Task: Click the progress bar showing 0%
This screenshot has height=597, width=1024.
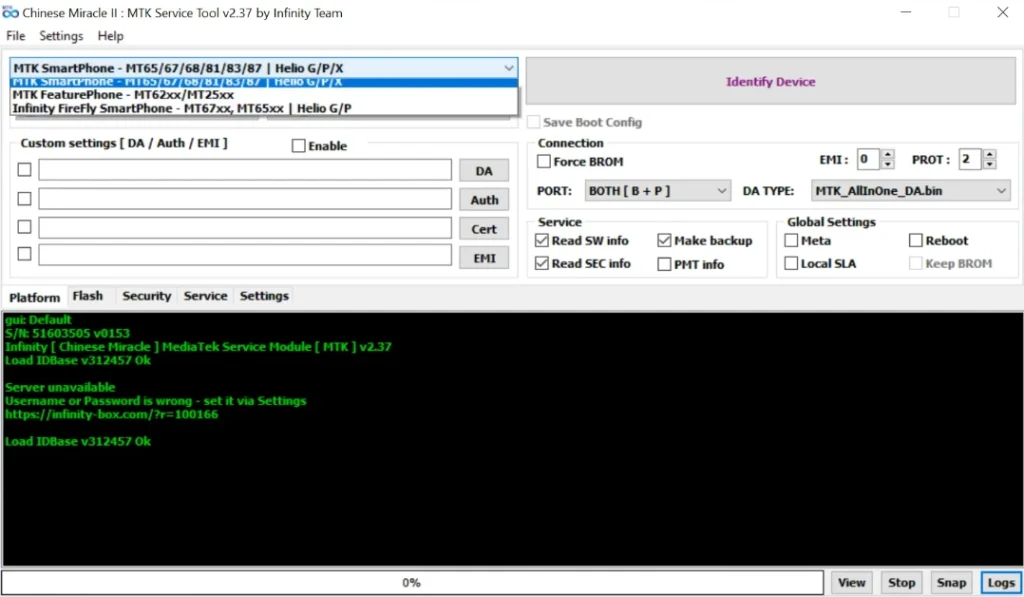Action: point(412,582)
